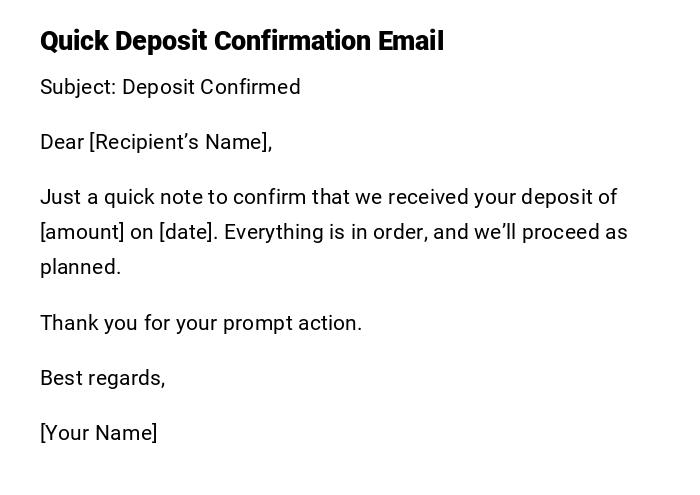Screen dimensions: 700x495
Task: Click the word 'Email' in the heading
Action: [411, 41]
